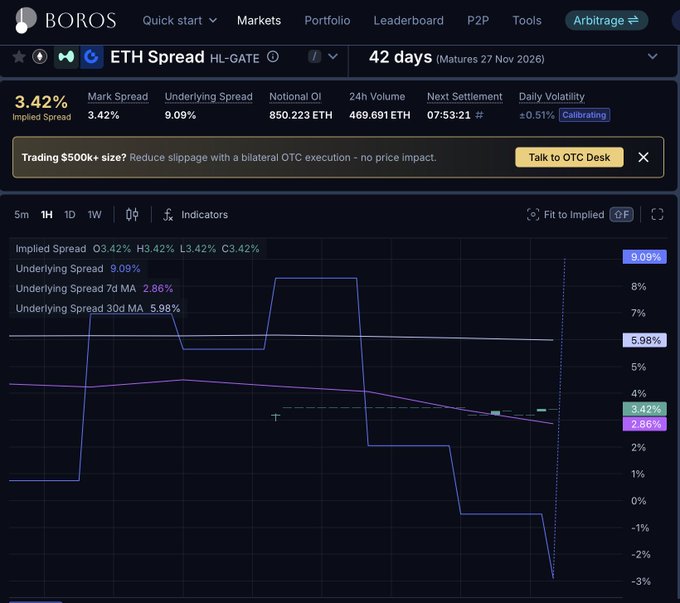
Task: Go to the P2P page
Action: pos(478,20)
